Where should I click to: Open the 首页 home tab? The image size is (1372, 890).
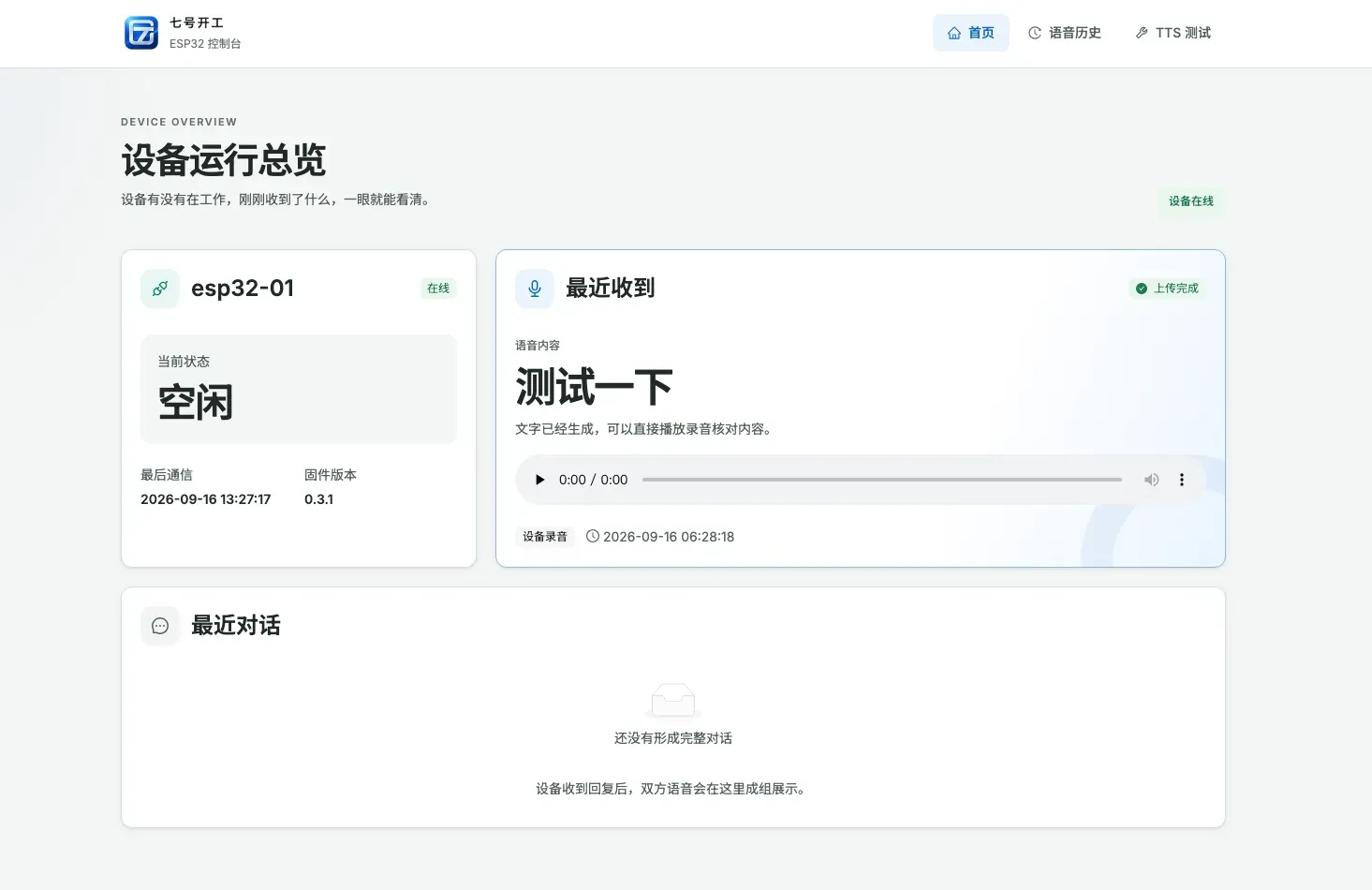click(971, 33)
